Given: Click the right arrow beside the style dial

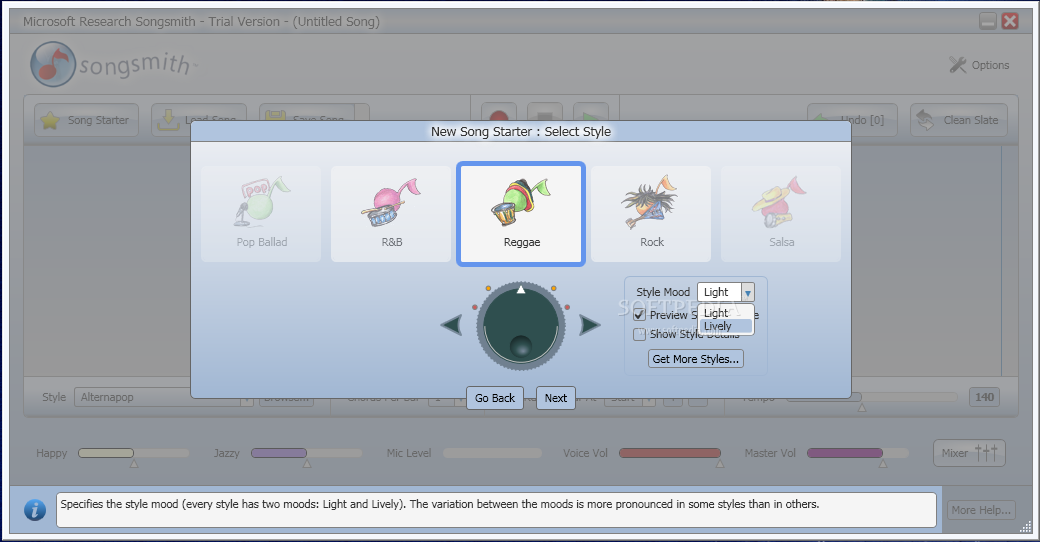Looking at the screenshot, I should [x=590, y=325].
